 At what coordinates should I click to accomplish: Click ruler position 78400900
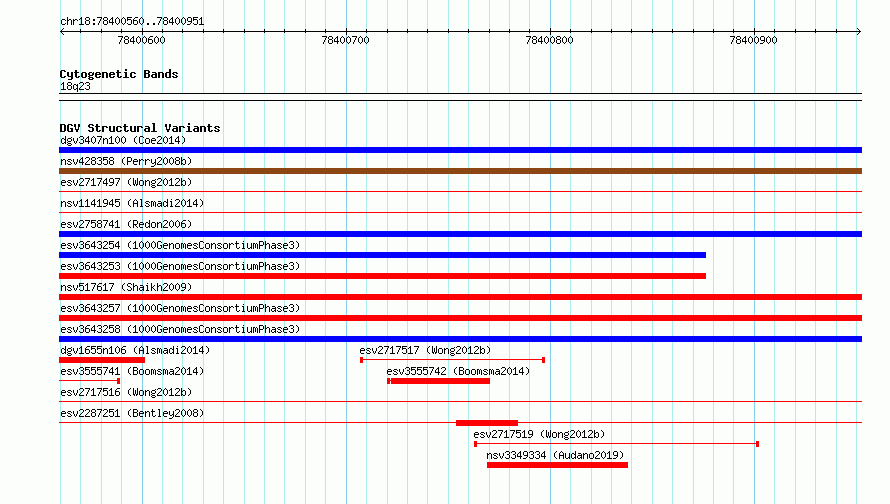[x=753, y=40]
